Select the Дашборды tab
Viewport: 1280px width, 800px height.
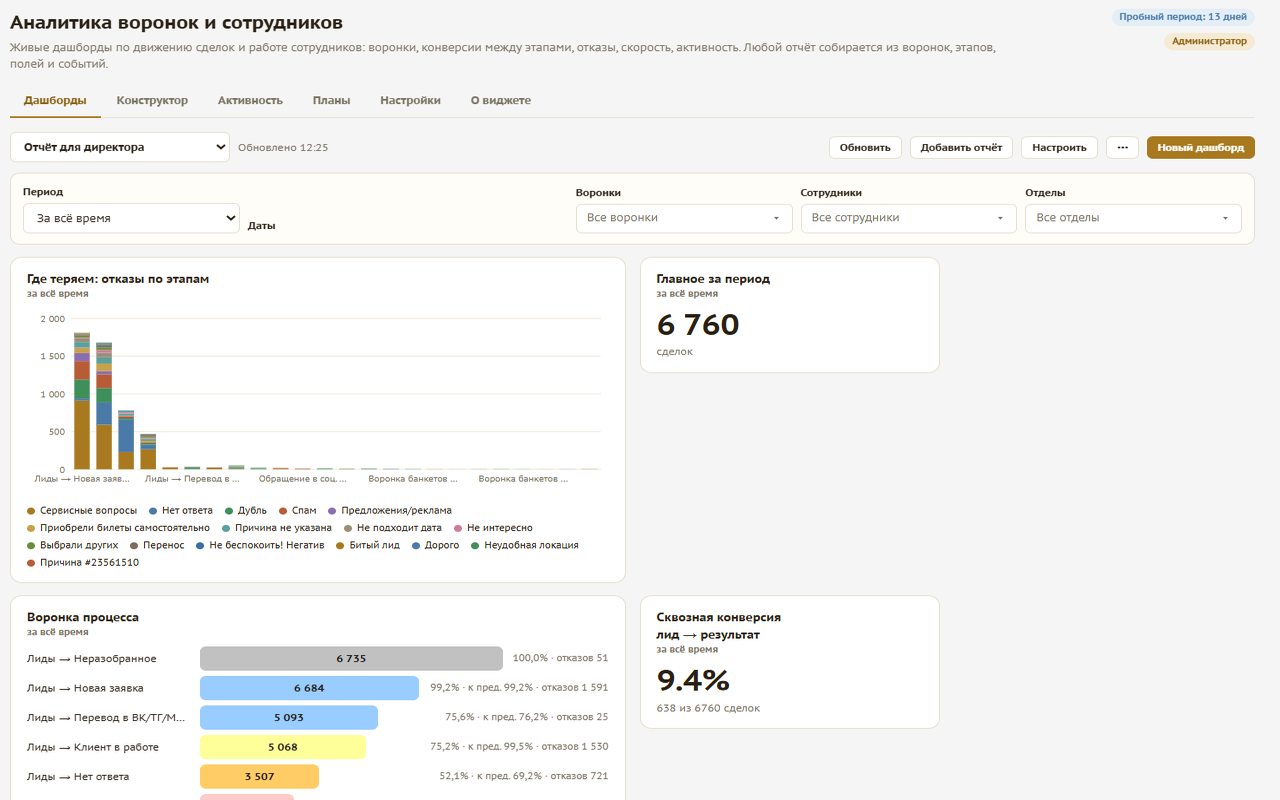55,100
